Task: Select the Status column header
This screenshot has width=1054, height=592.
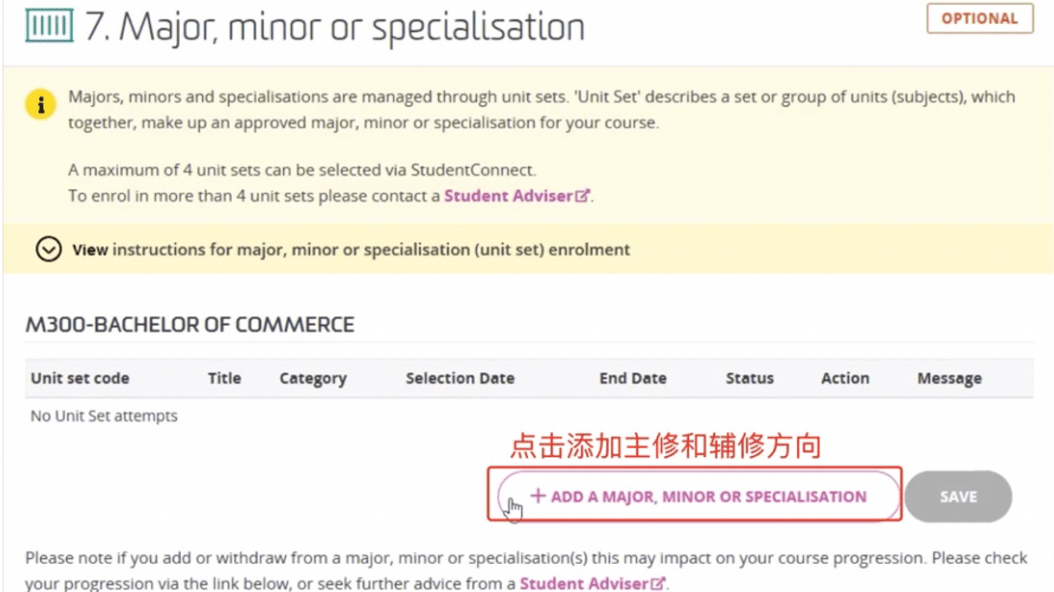Action: tap(750, 378)
